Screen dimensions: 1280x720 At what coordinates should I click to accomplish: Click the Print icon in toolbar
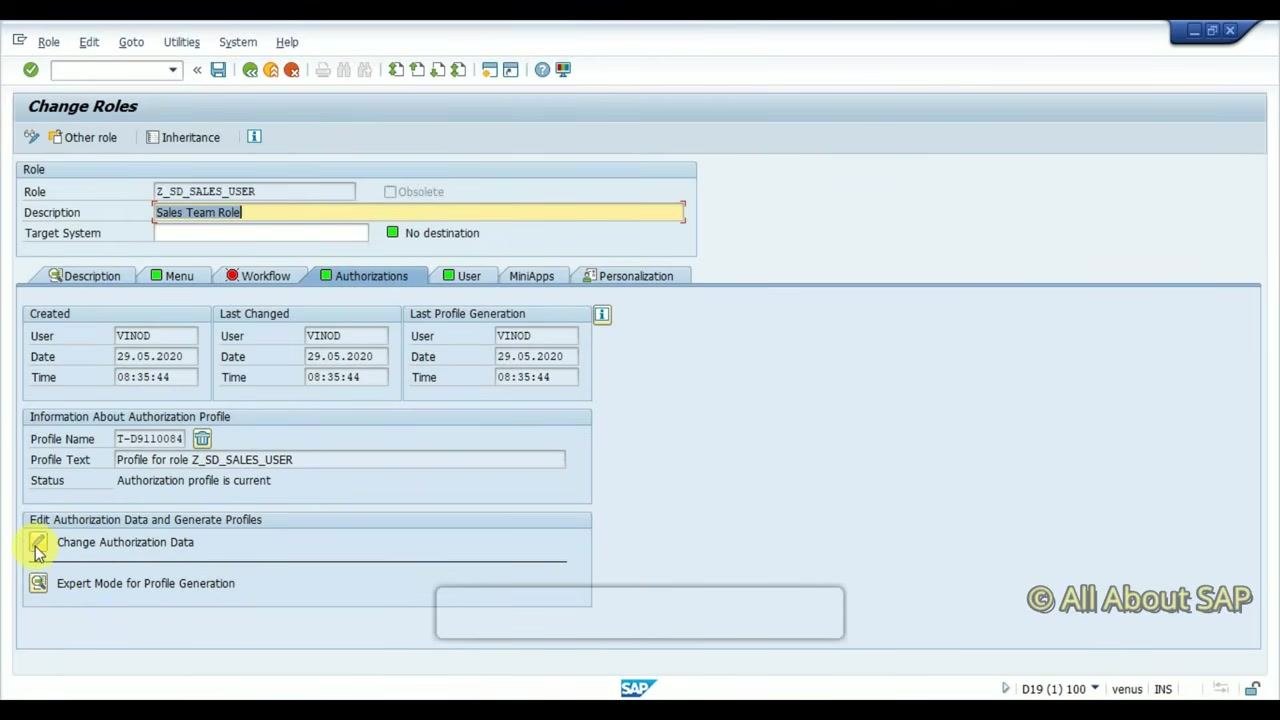point(323,70)
